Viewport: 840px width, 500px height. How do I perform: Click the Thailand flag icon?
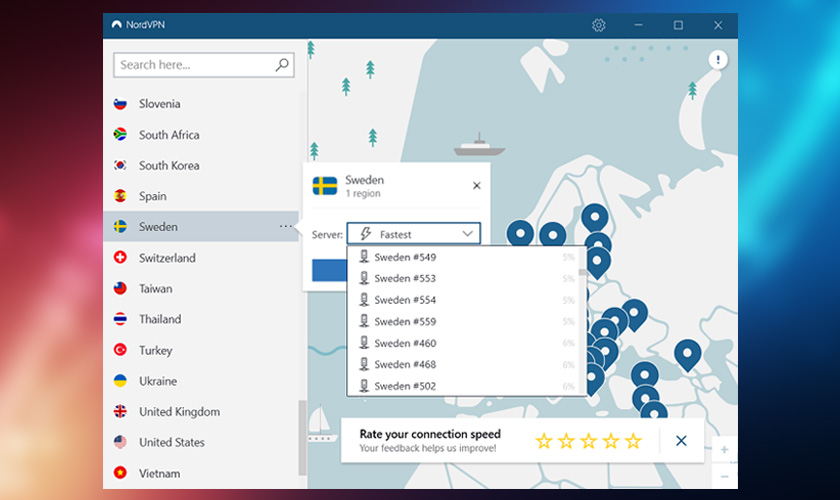click(x=120, y=319)
